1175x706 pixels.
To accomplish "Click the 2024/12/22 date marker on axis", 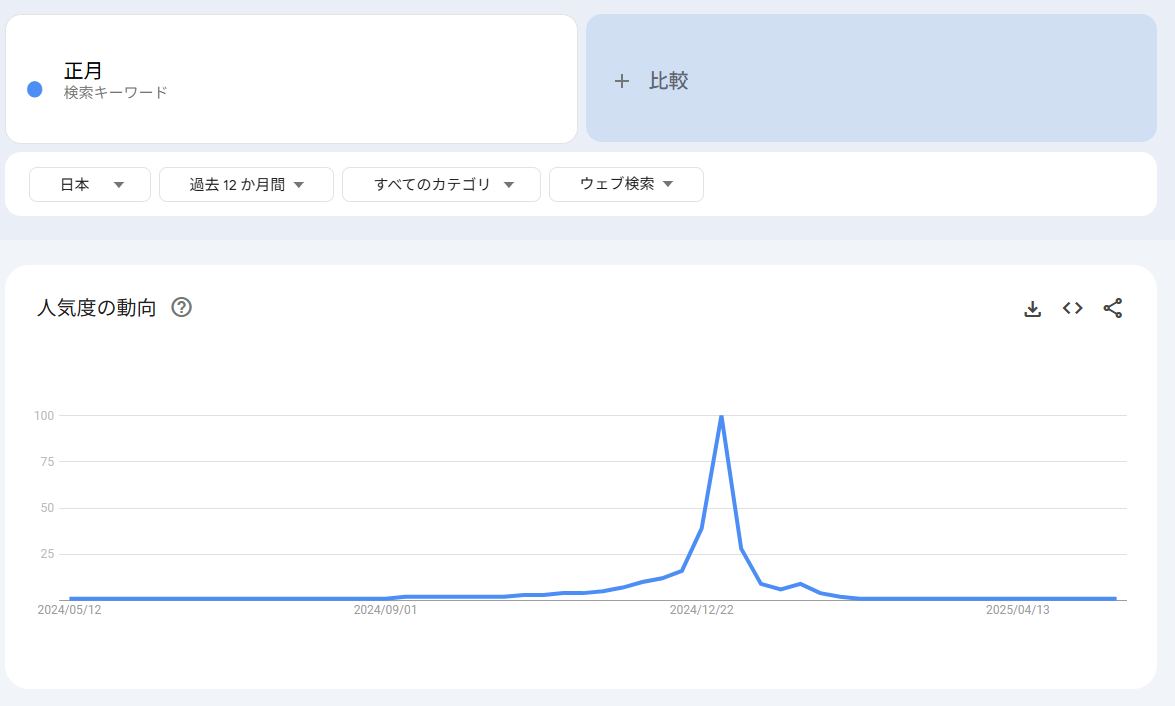I will click(x=701, y=609).
